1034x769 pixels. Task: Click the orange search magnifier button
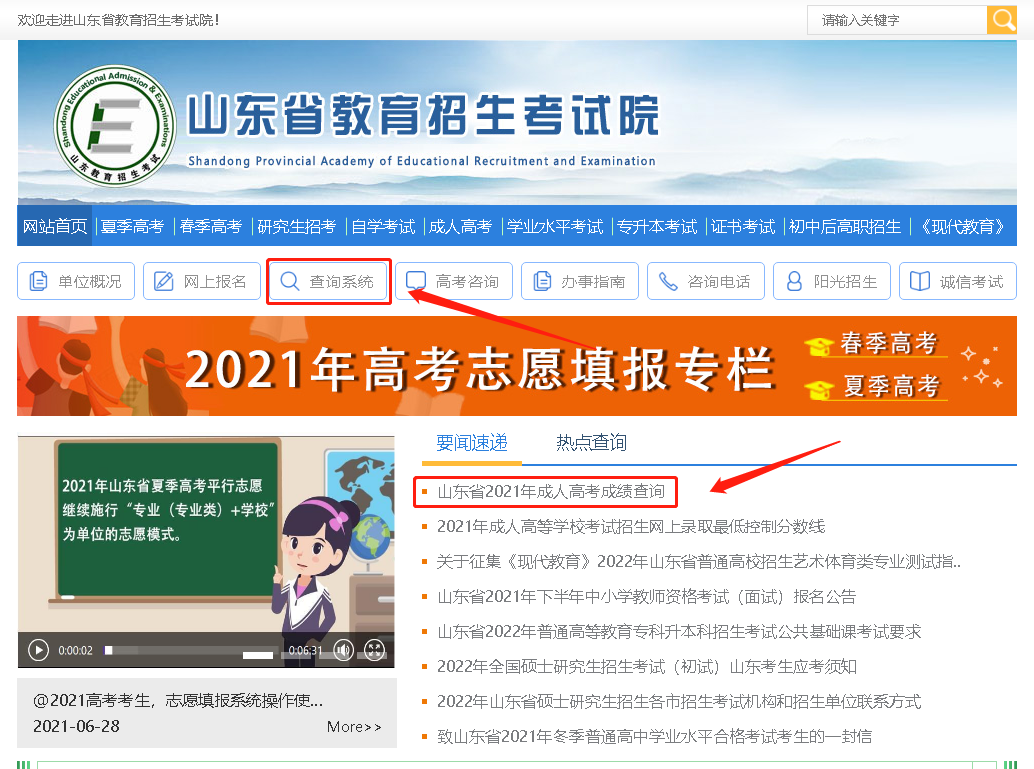[1001, 20]
